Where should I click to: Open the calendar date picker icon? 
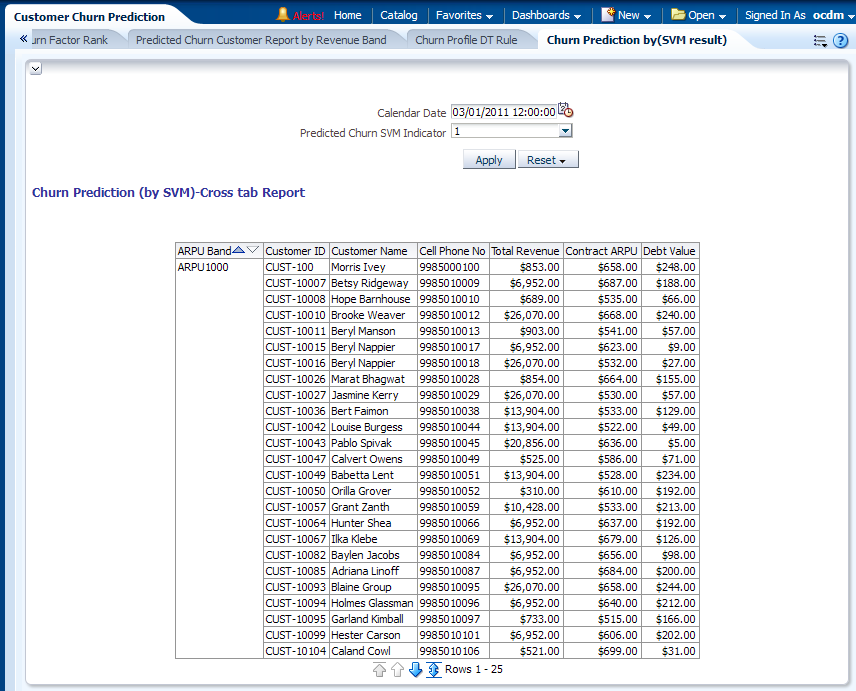pyautogui.click(x=565, y=112)
